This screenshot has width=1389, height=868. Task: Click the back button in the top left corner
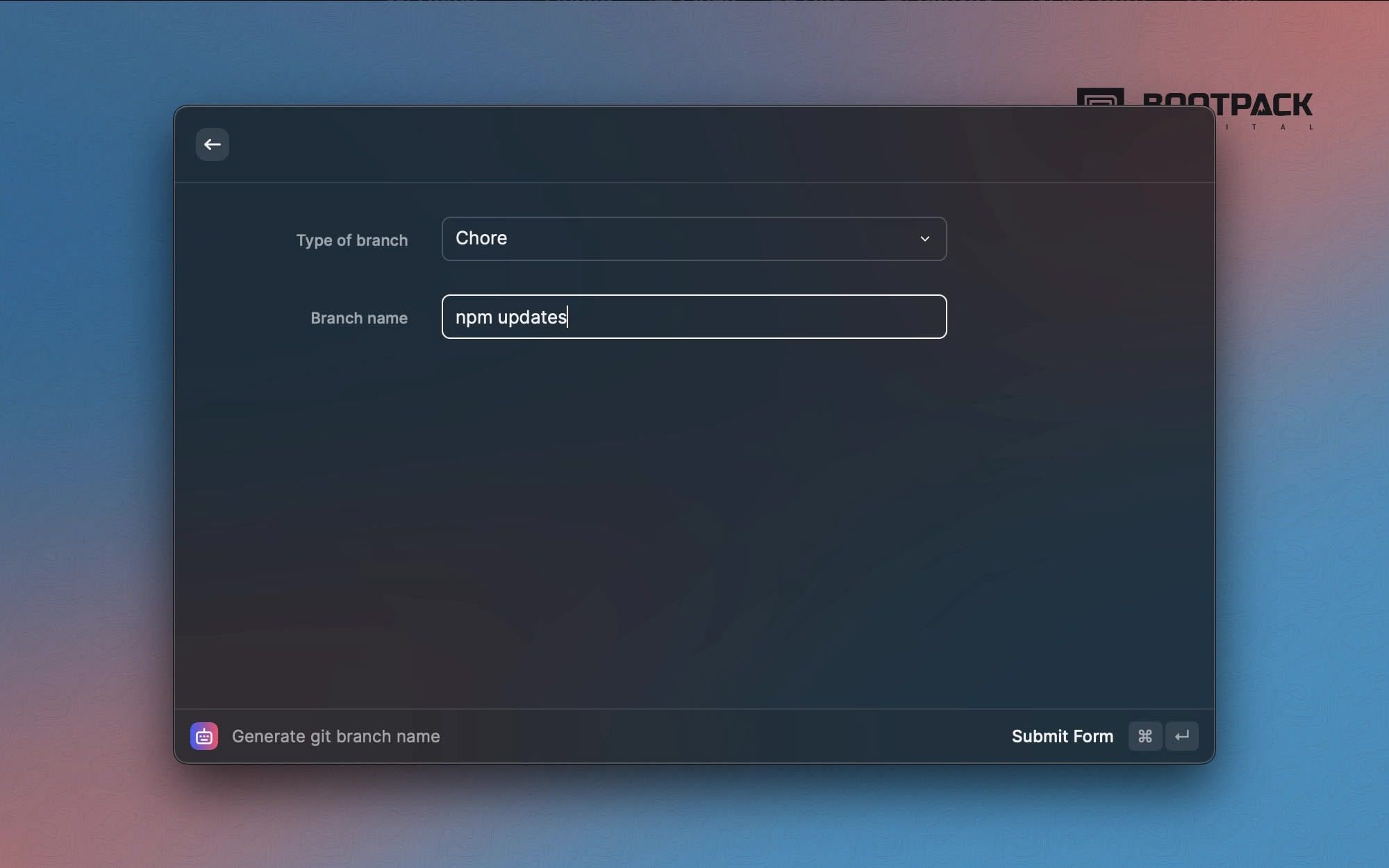tap(212, 144)
